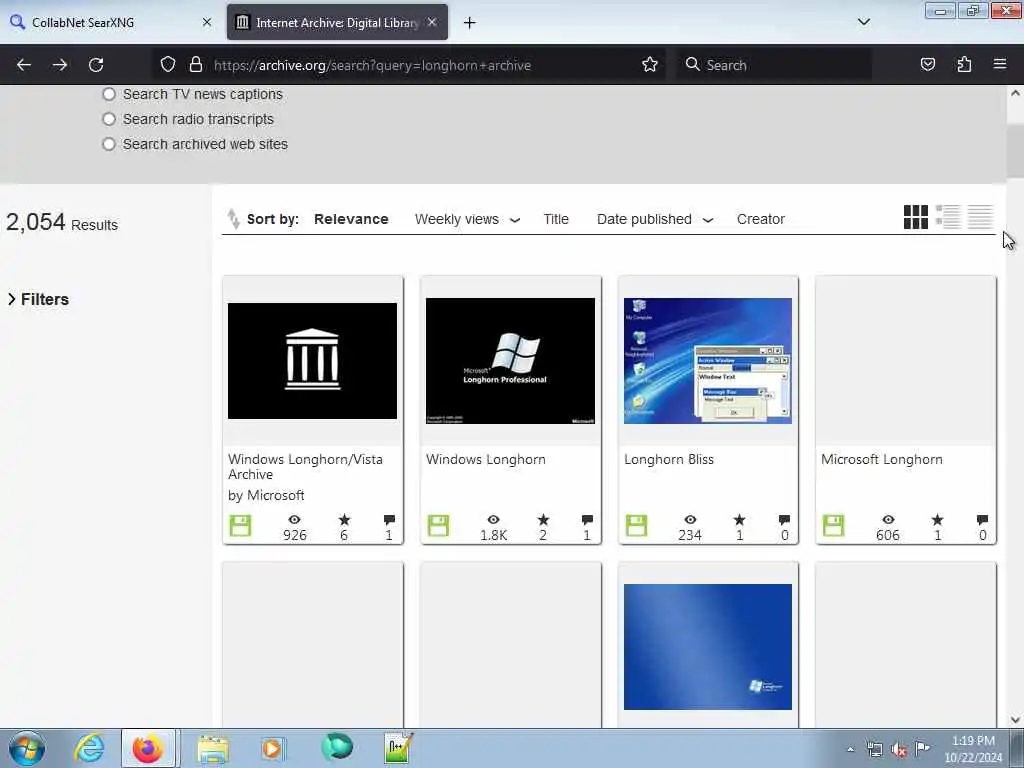Open Longhorn Professional boot screen thumbnail
1024x768 pixels.
tap(510, 360)
